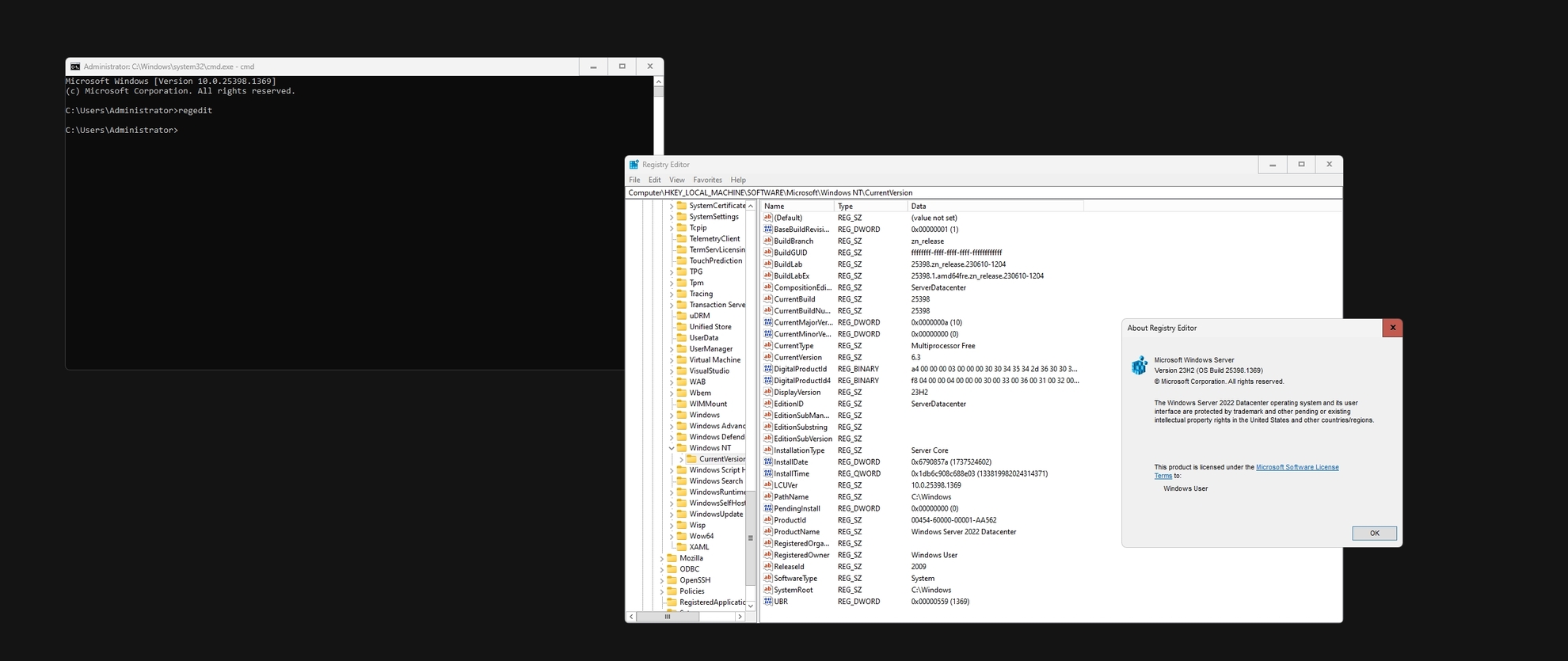
Task: Click the REG_QWORD type cell
Action: 859,473
